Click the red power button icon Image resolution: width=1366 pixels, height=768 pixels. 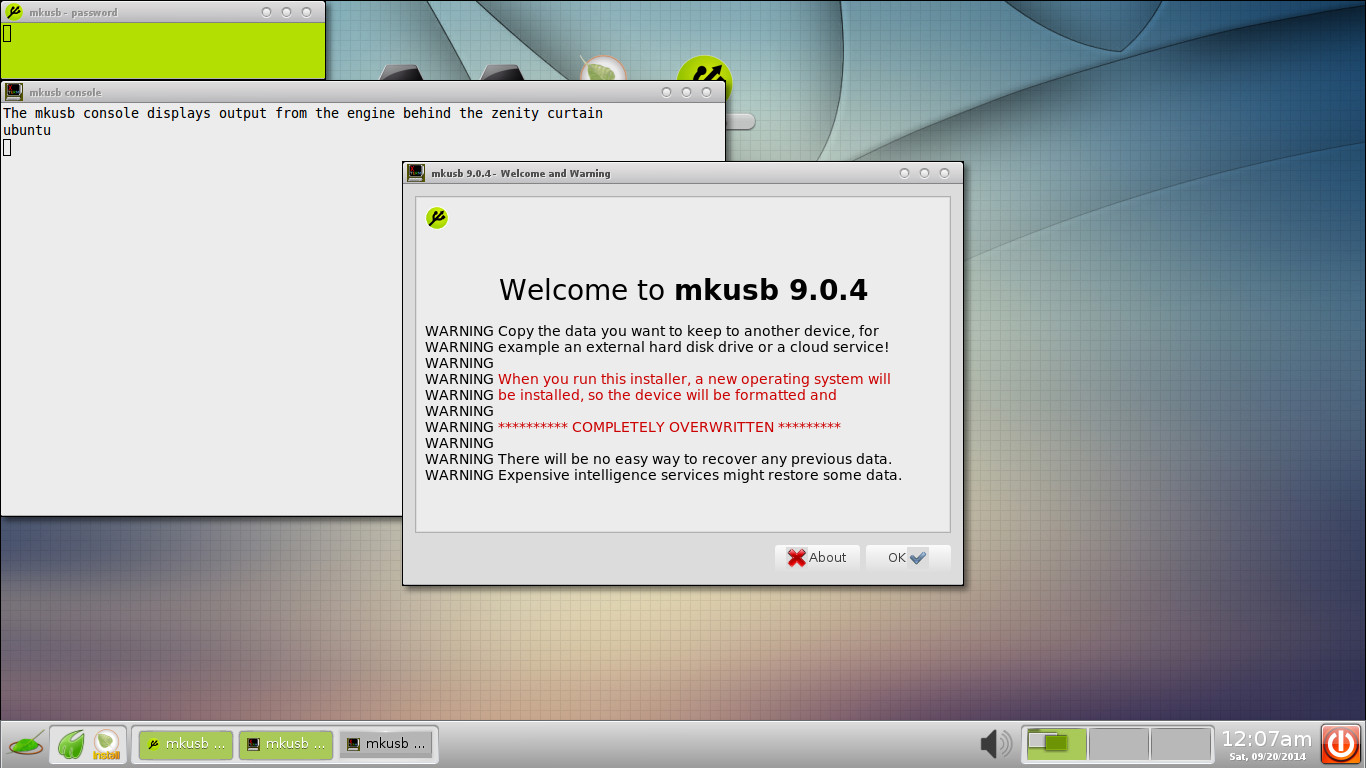1340,744
